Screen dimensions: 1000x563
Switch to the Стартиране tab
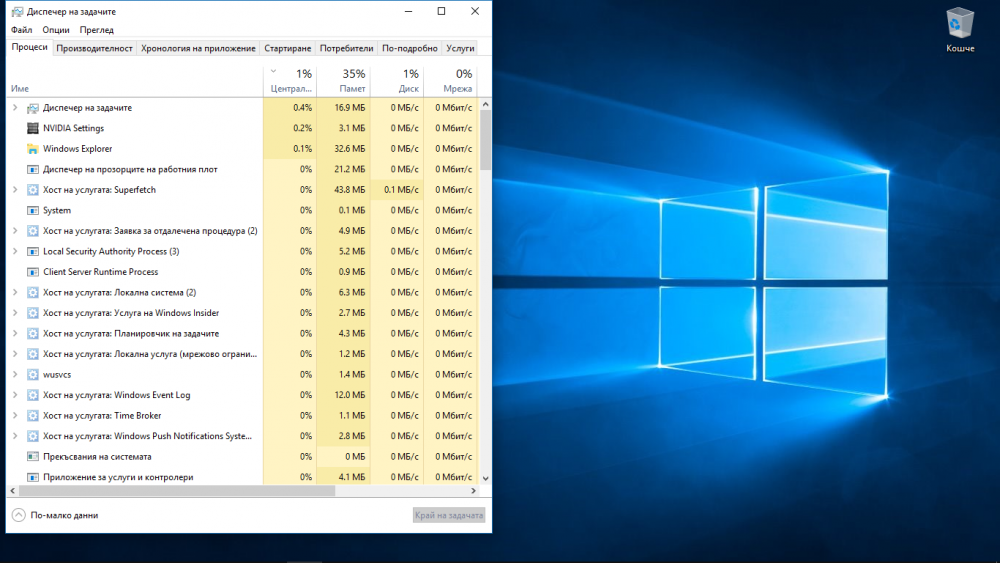pos(288,48)
